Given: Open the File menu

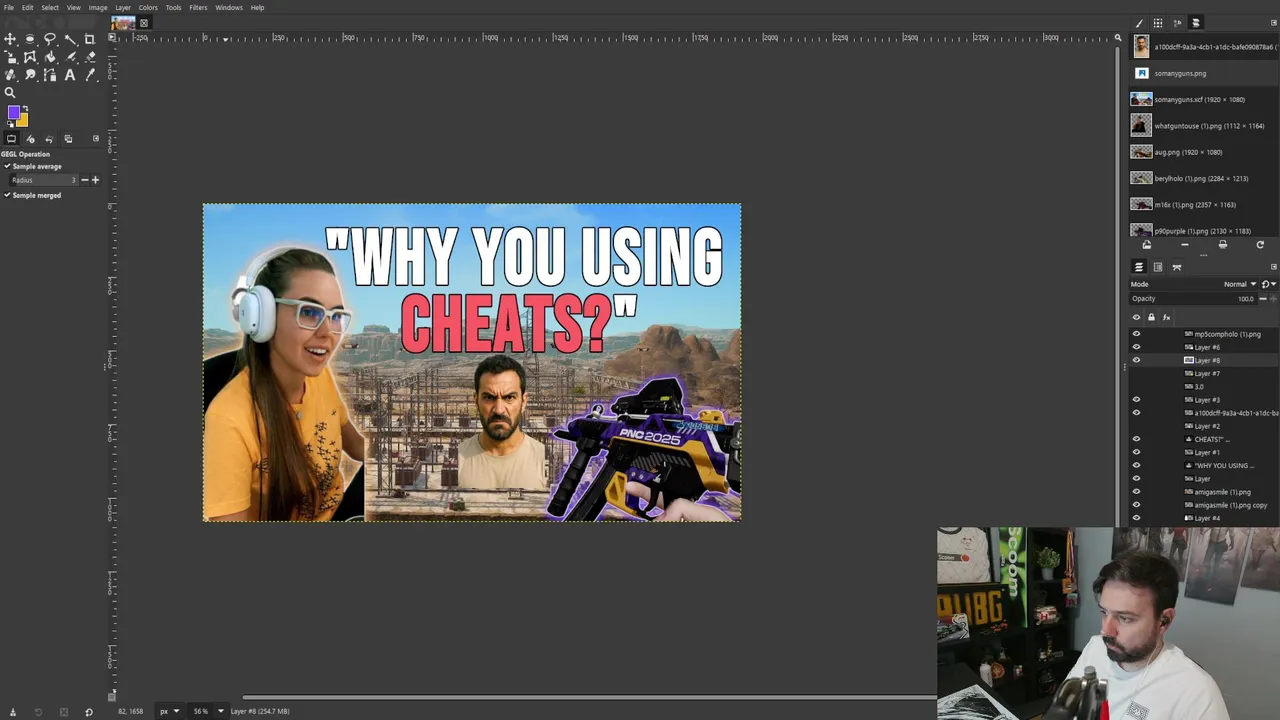Looking at the screenshot, I should [9, 7].
